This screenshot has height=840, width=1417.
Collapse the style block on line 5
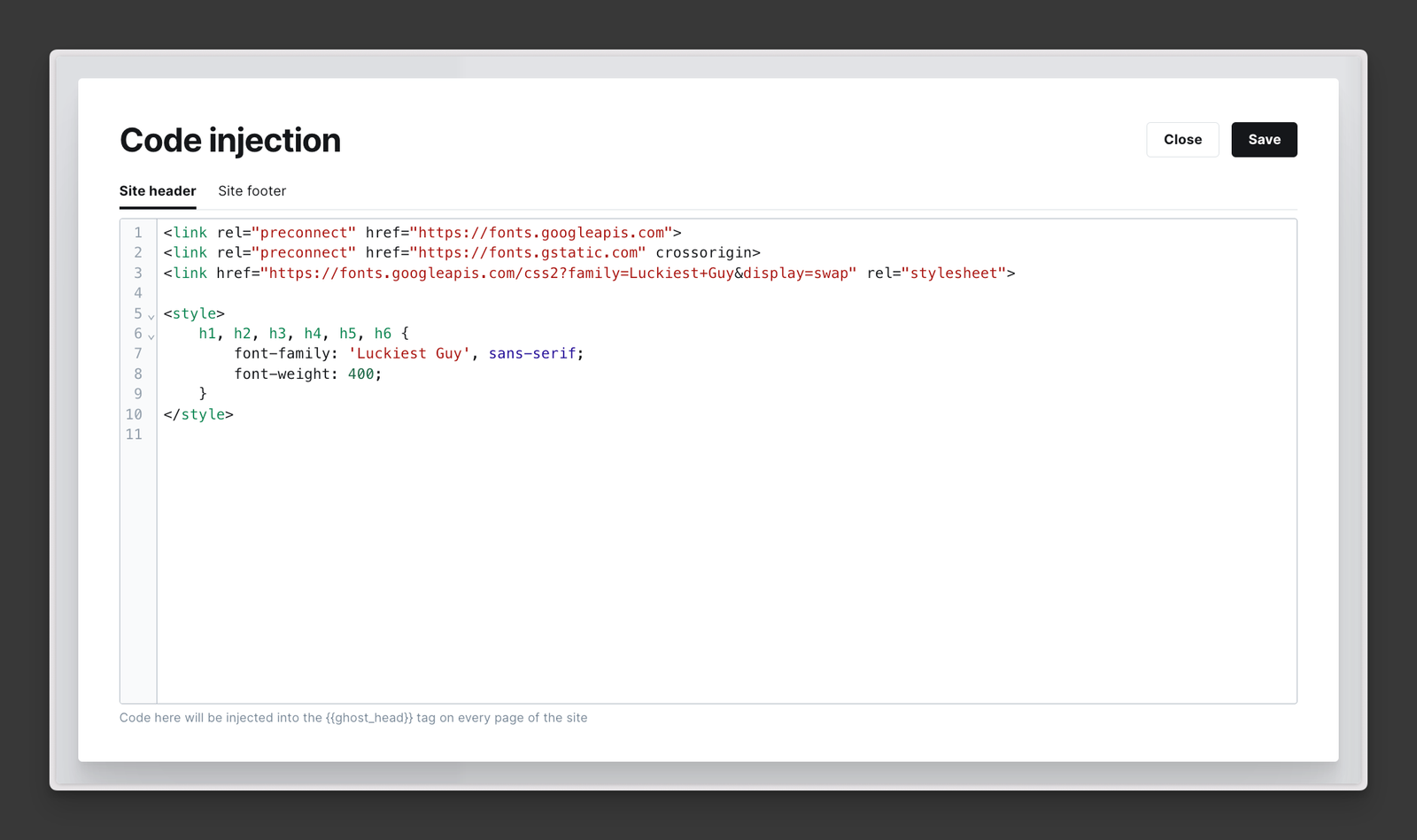[150, 315]
